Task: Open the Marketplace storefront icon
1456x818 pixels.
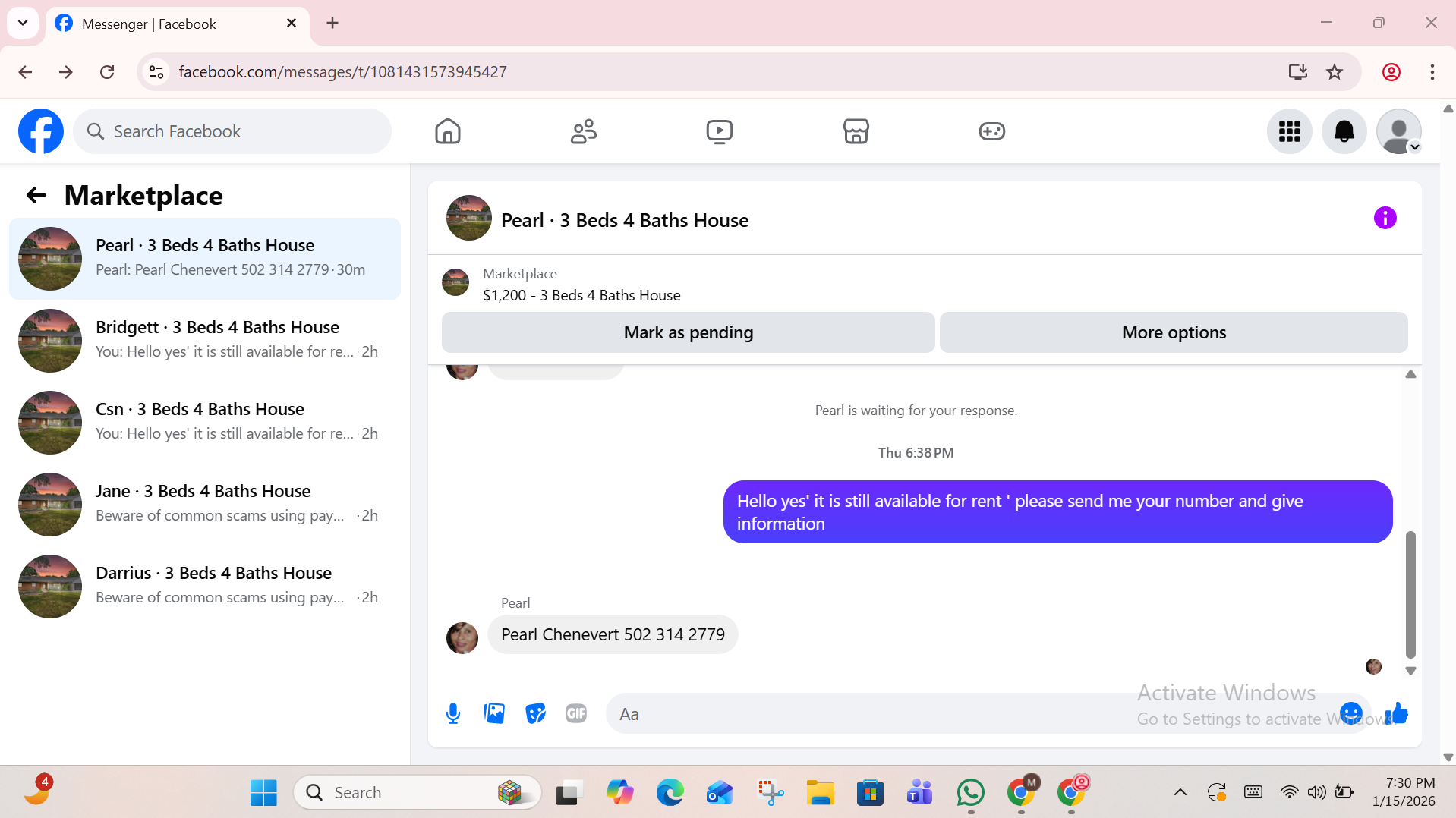Action: coord(856,131)
